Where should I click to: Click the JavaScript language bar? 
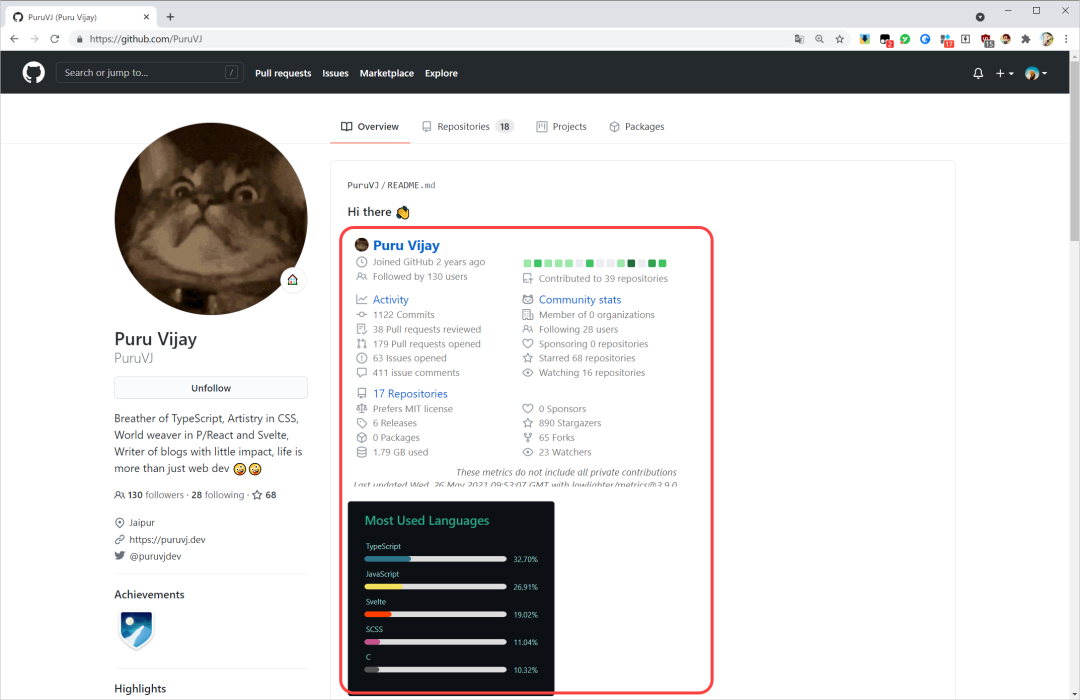pyautogui.click(x=435, y=586)
